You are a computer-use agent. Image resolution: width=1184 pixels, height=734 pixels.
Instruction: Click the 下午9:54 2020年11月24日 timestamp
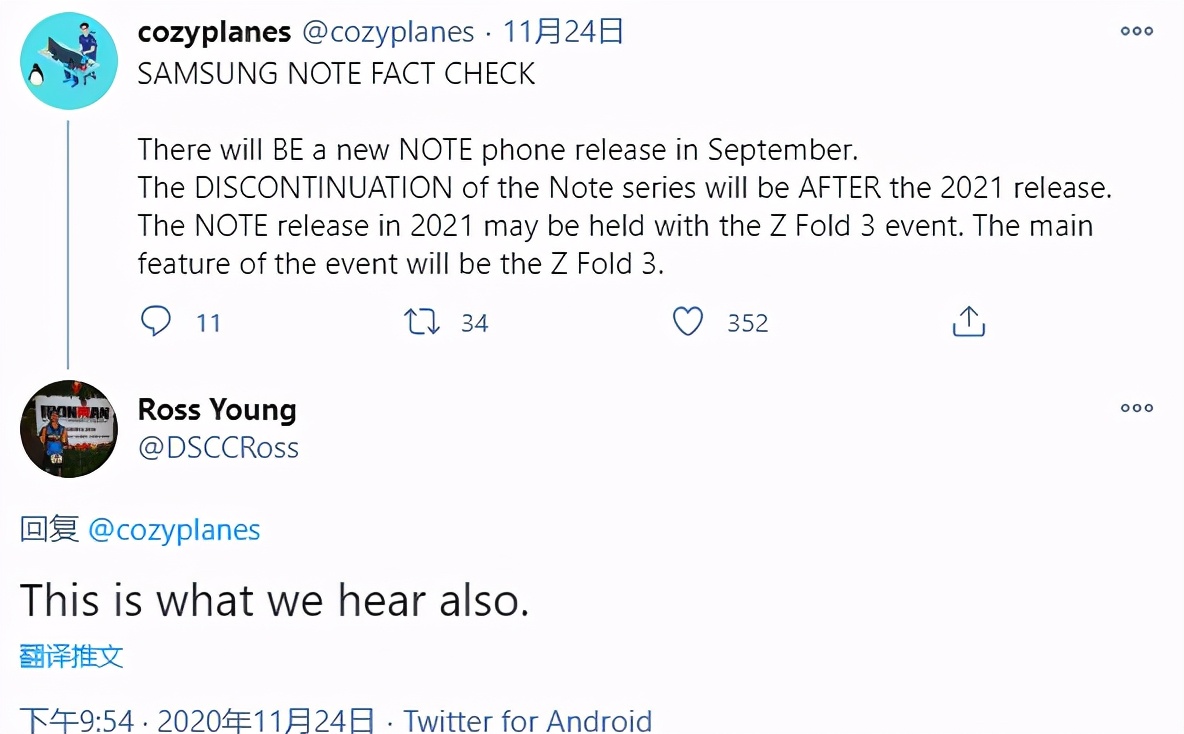tap(197, 721)
